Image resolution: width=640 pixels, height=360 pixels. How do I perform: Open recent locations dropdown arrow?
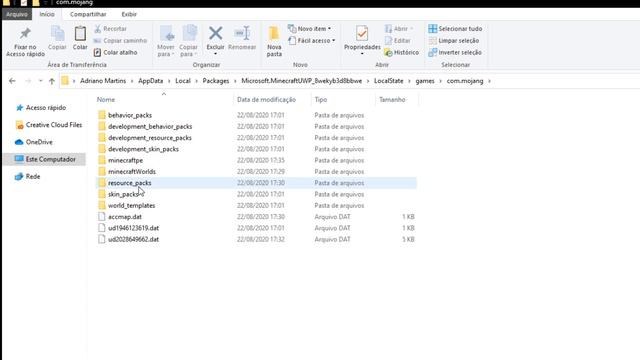click(40, 81)
